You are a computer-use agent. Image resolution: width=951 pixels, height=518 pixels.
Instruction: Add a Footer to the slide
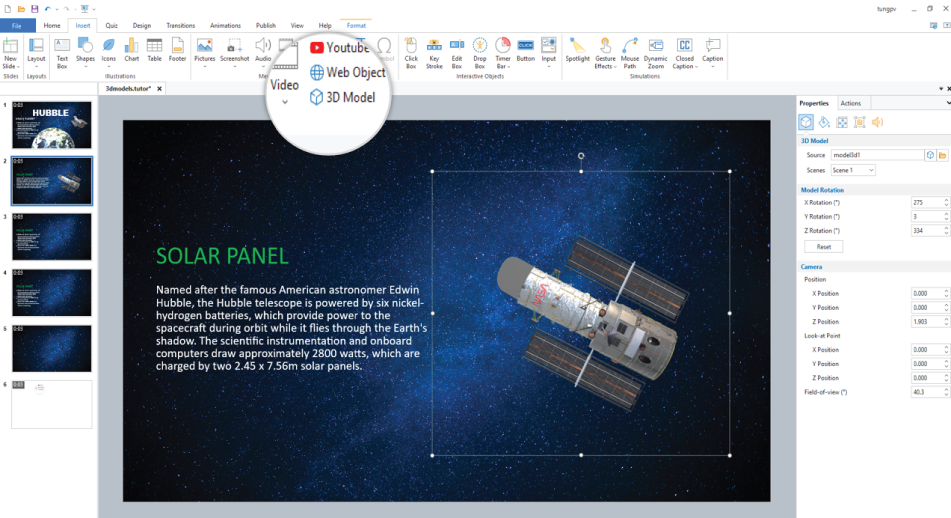177,51
